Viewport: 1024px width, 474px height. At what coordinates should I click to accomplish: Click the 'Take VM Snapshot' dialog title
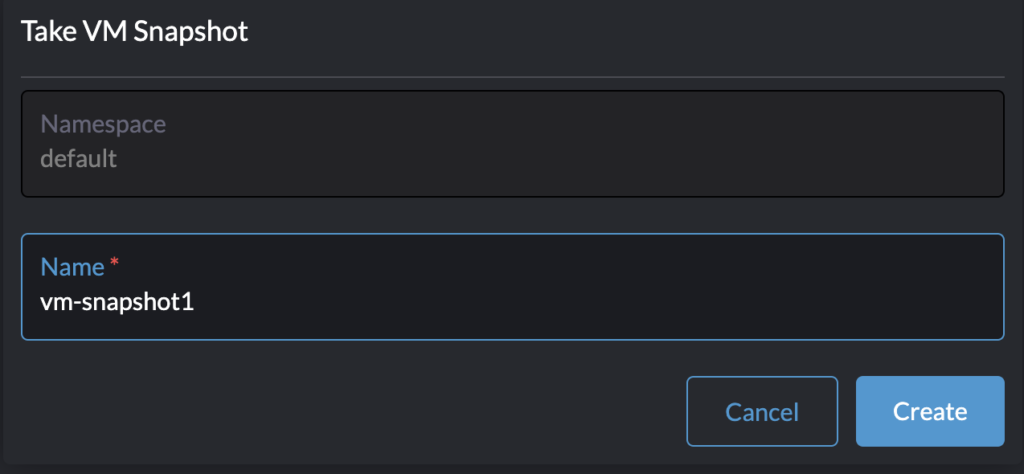point(135,31)
